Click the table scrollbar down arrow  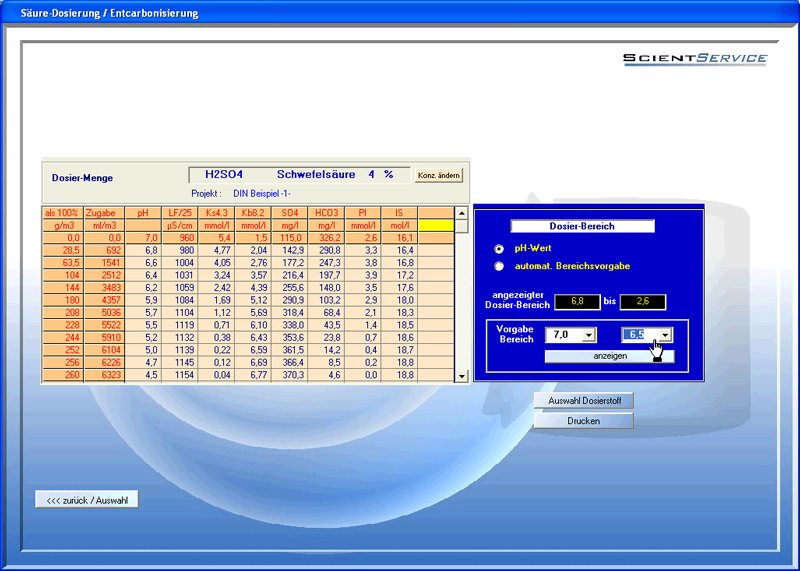(x=461, y=376)
